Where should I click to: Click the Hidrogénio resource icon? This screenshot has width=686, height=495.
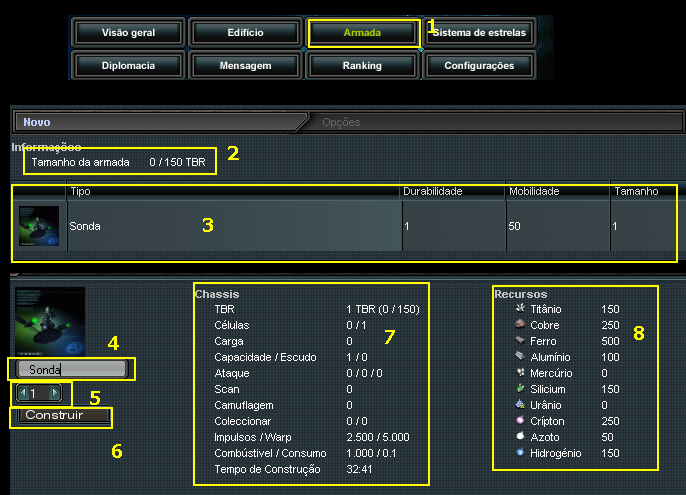click(519, 453)
